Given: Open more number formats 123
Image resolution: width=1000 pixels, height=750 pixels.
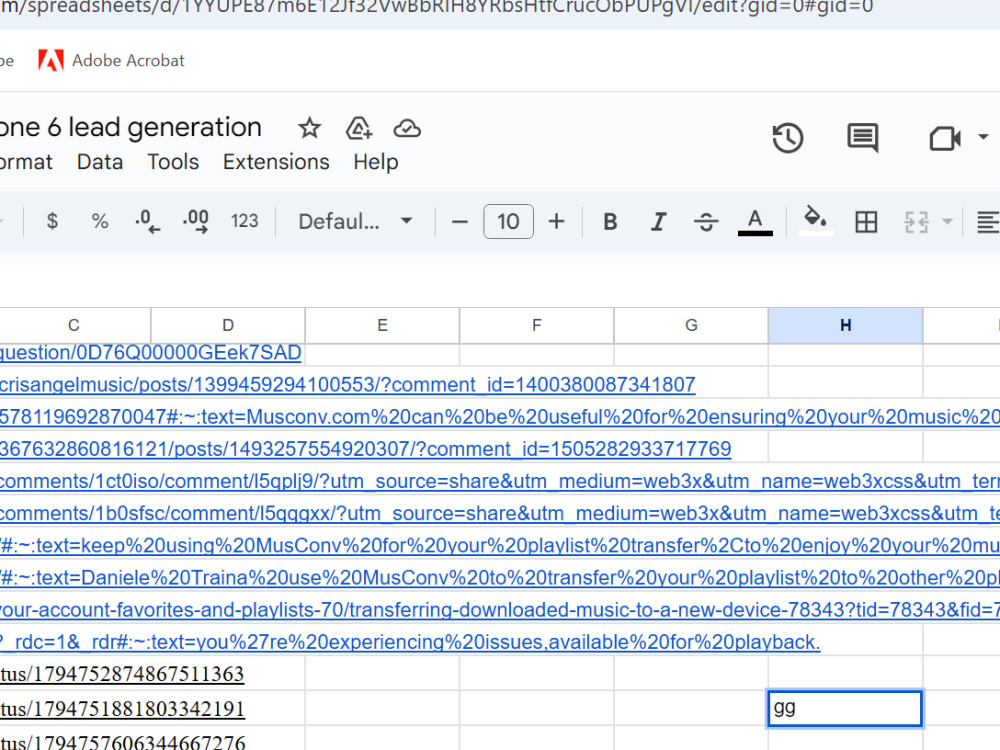Looking at the screenshot, I should coord(244,221).
